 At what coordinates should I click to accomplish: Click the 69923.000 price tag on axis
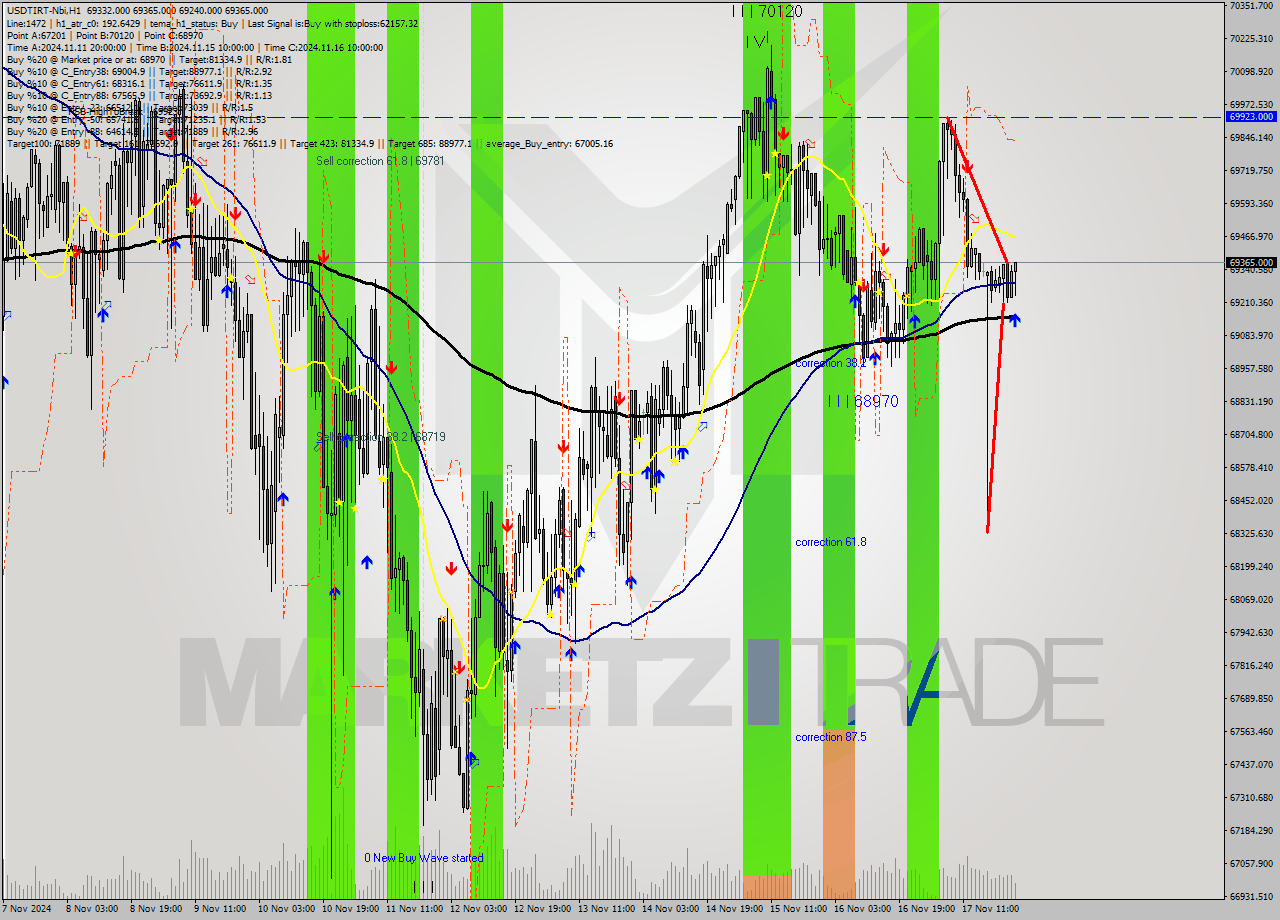tap(1251, 116)
